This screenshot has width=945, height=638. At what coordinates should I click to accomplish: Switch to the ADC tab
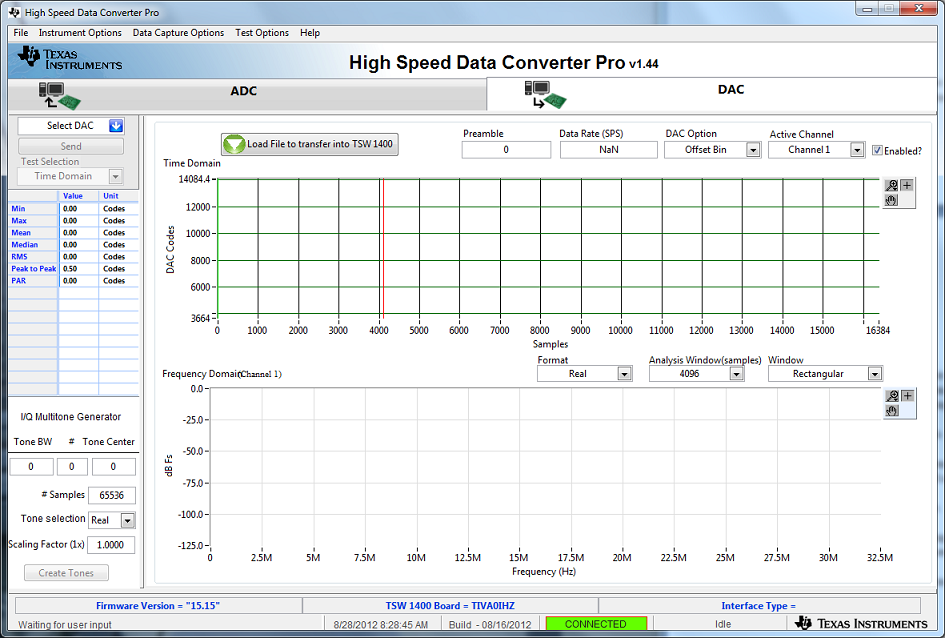(244, 90)
